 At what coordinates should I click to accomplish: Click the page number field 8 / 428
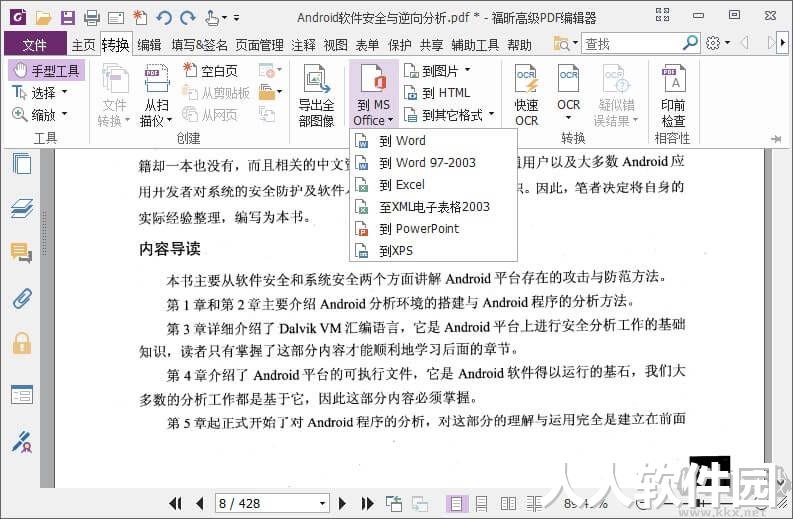tap(266, 503)
